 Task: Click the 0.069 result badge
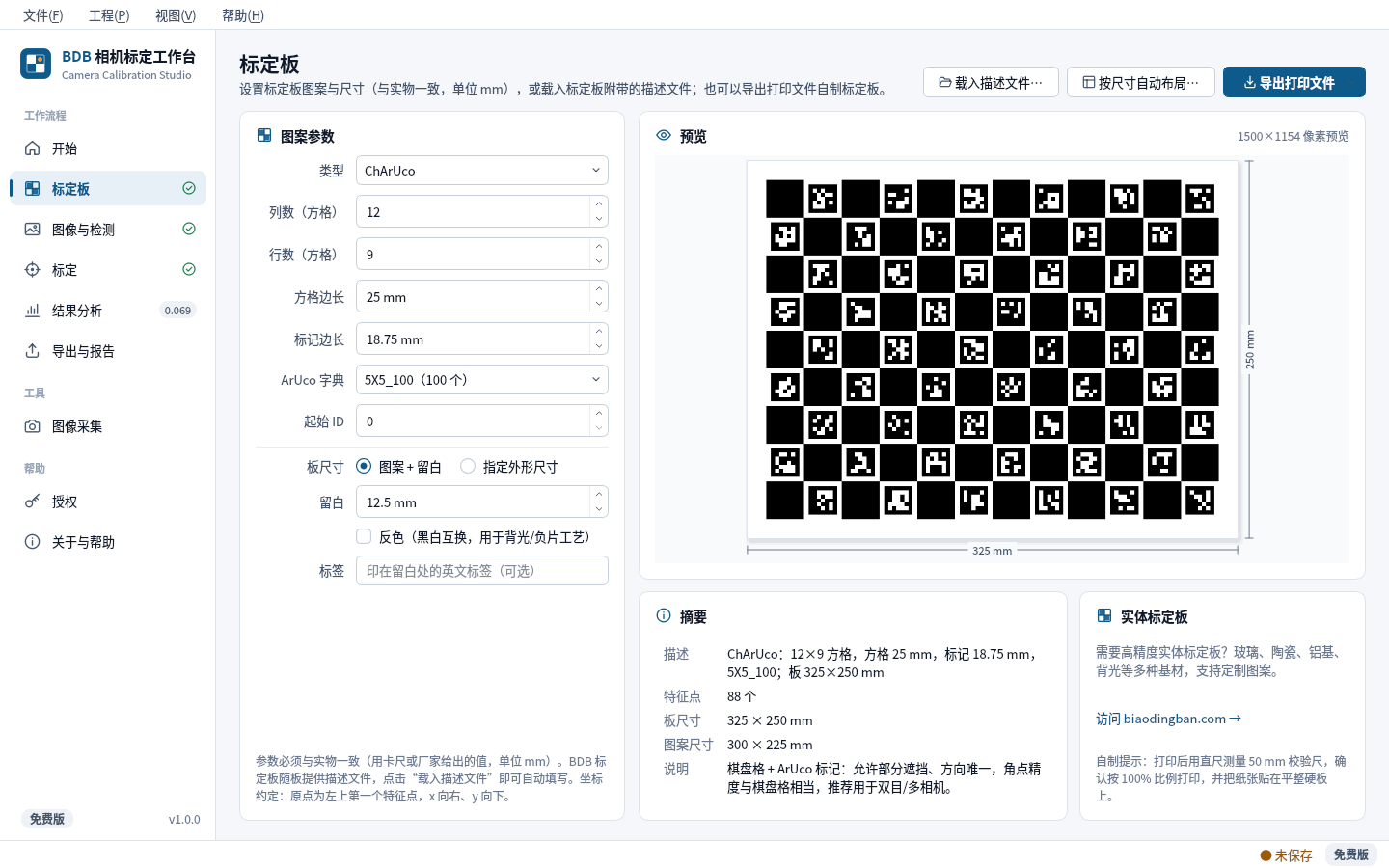[x=177, y=311]
